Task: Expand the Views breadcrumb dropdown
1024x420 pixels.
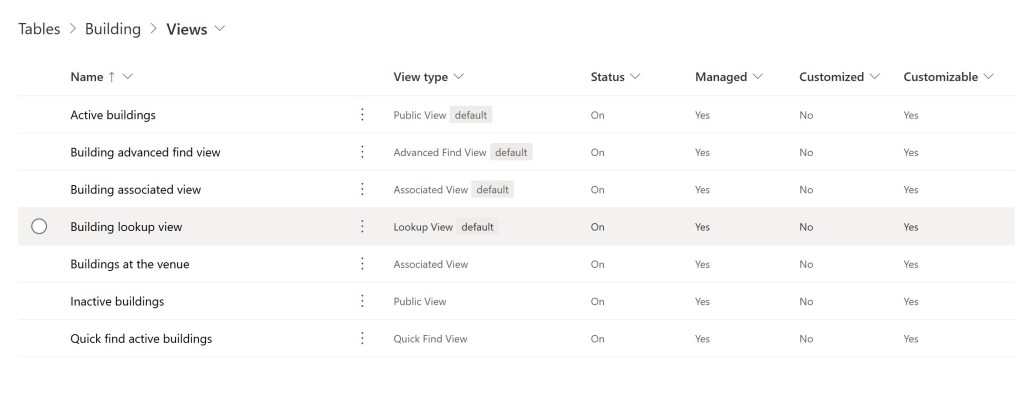Action: coord(219,29)
